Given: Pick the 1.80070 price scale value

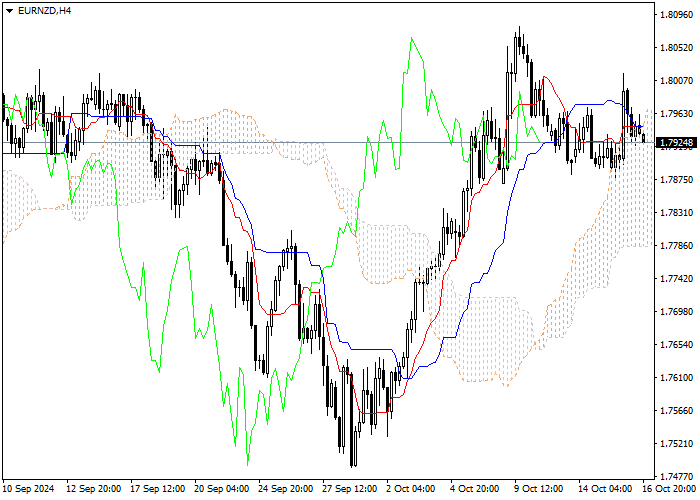Looking at the screenshot, I should 676,81.
